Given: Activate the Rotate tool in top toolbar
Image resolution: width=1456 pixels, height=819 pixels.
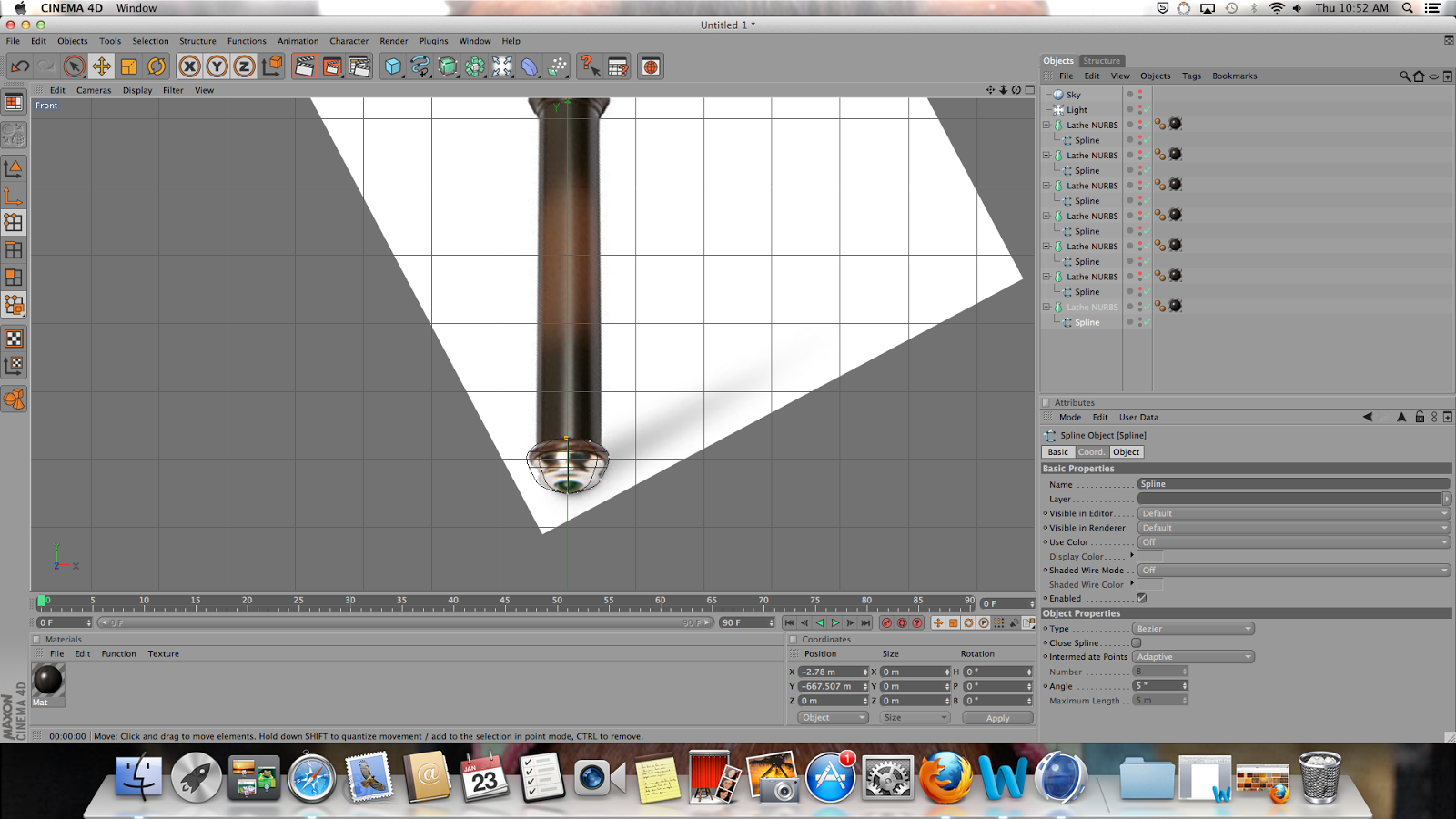Looking at the screenshot, I should coord(157,66).
